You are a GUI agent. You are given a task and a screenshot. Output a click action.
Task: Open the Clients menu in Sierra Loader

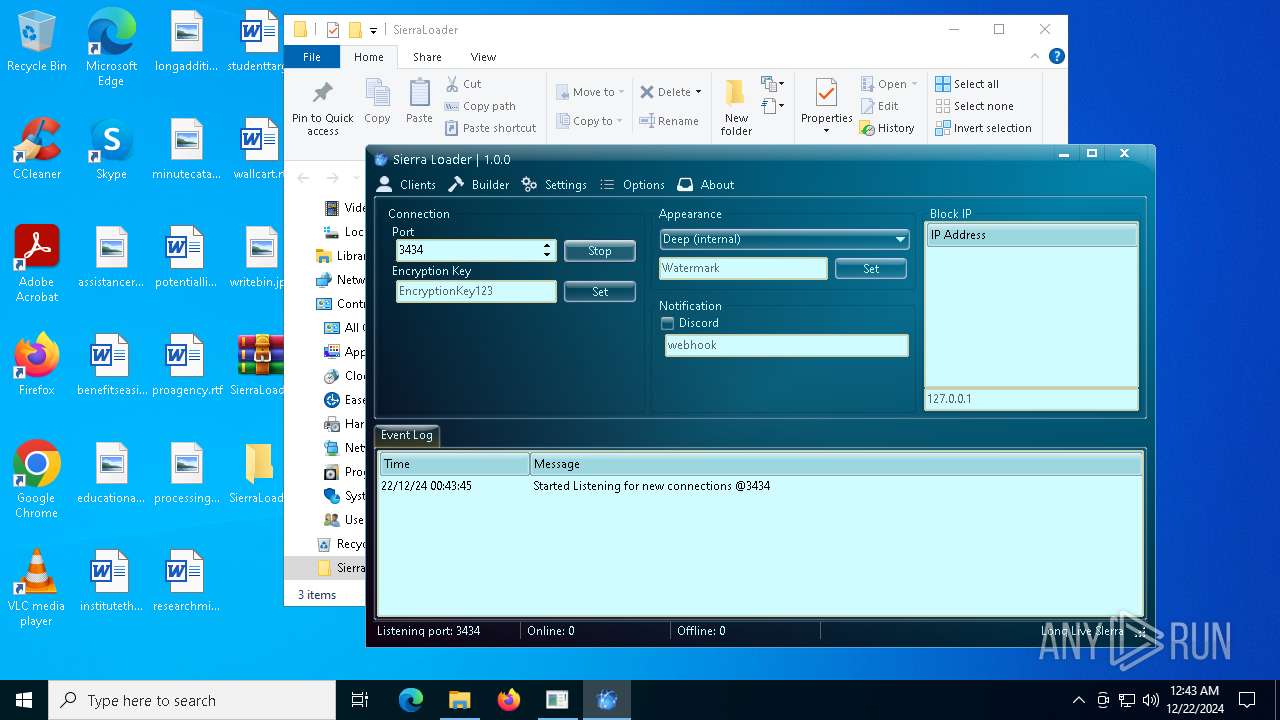[x=406, y=185]
